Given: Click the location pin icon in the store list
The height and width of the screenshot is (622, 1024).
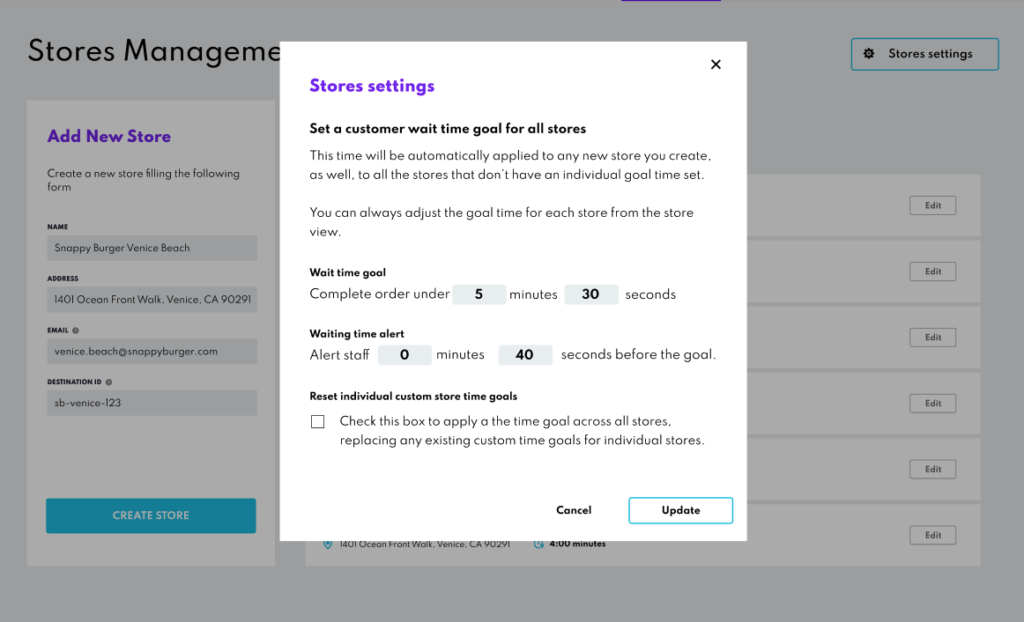Looking at the screenshot, I should click(327, 545).
